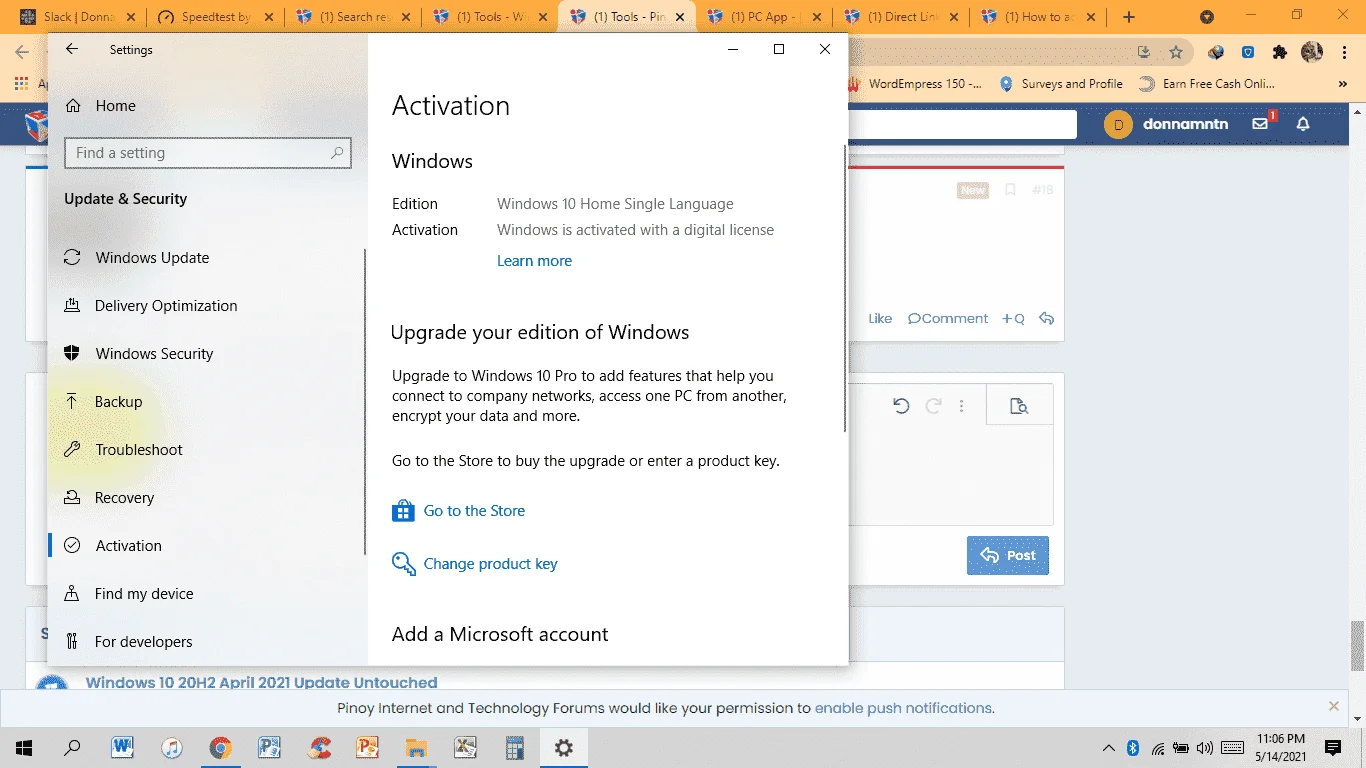Image resolution: width=1366 pixels, height=768 pixels.
Task: Click Like on the forum post
Action: click(x=880, y=319)
